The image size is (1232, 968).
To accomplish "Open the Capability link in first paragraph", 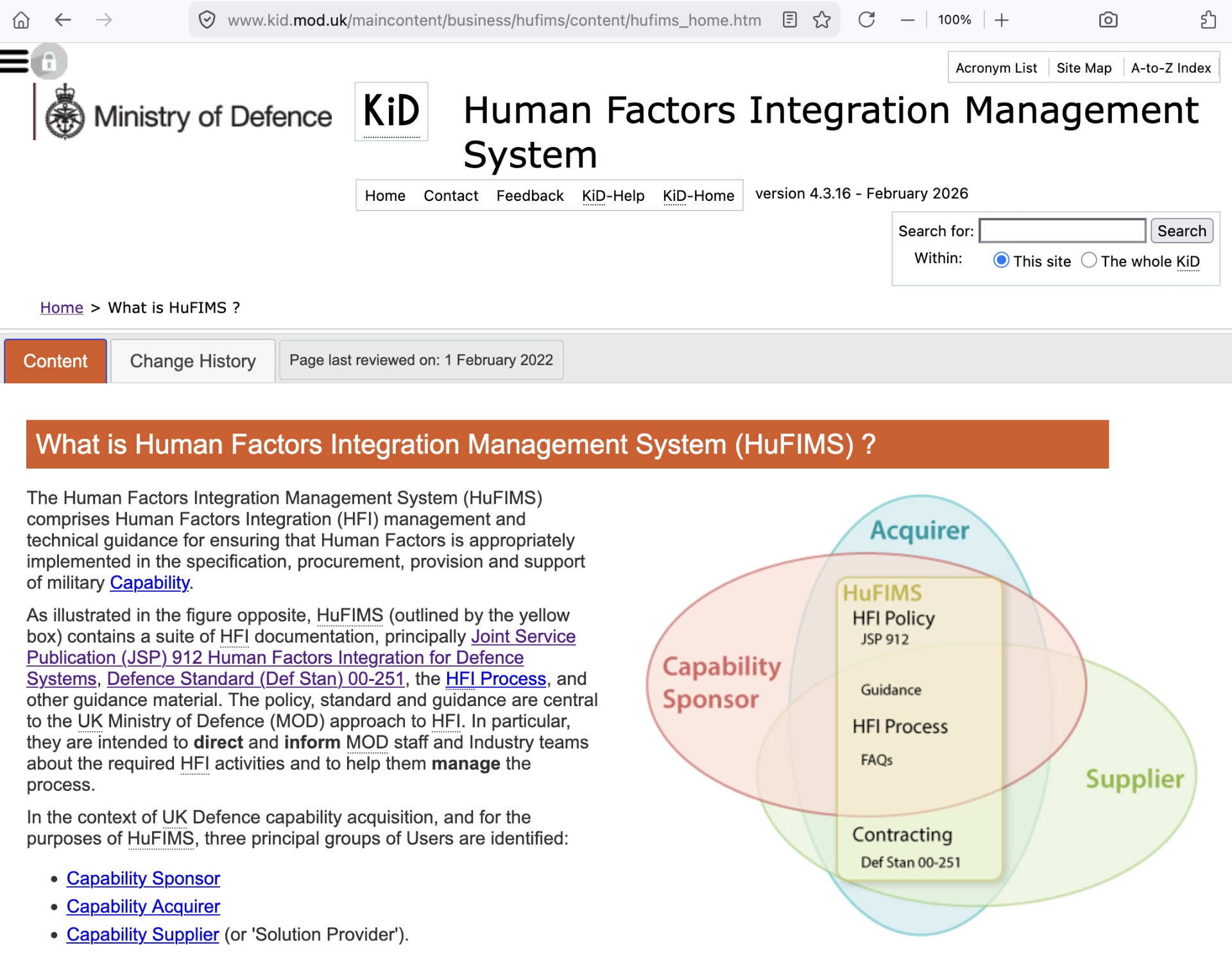I will pos(150,583).
